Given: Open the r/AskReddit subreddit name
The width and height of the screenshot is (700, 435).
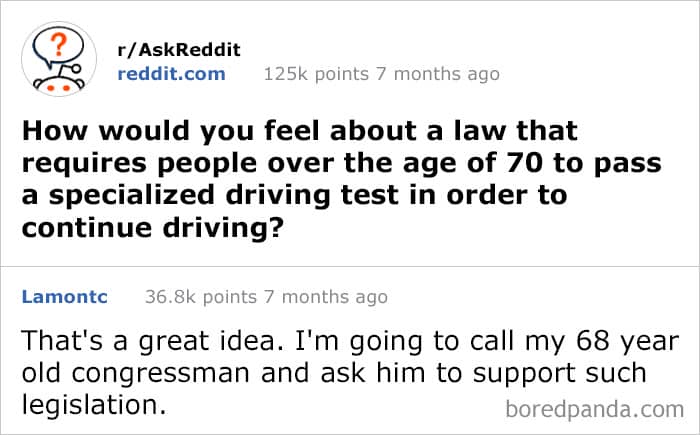Looking at the screenshot, I should [180, 50].
